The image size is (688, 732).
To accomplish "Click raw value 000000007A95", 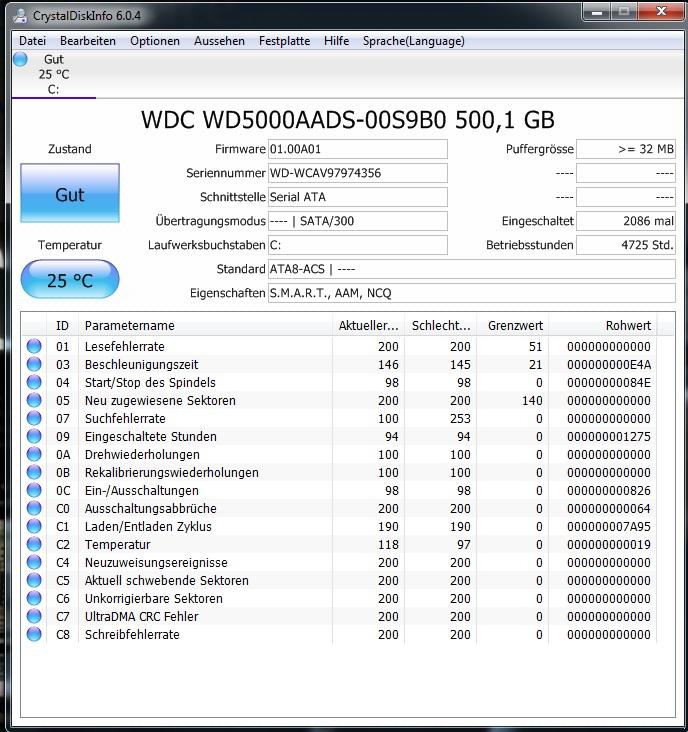I will point(609,527).
